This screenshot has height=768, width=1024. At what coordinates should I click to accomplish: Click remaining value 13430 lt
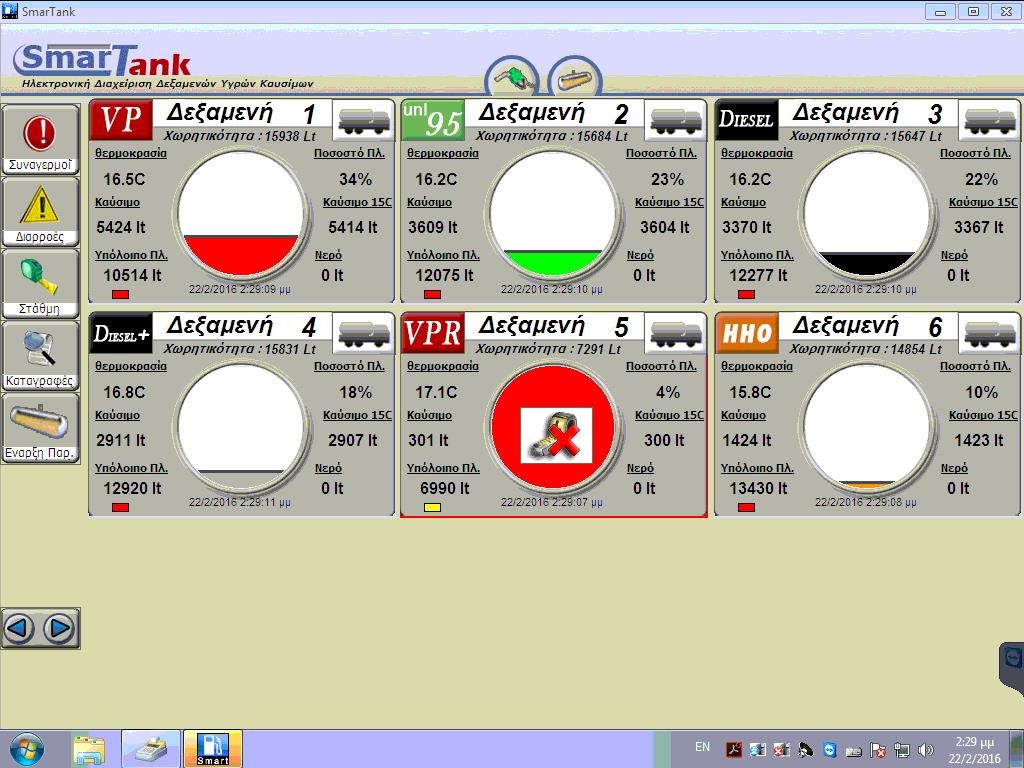pos(758,488)
